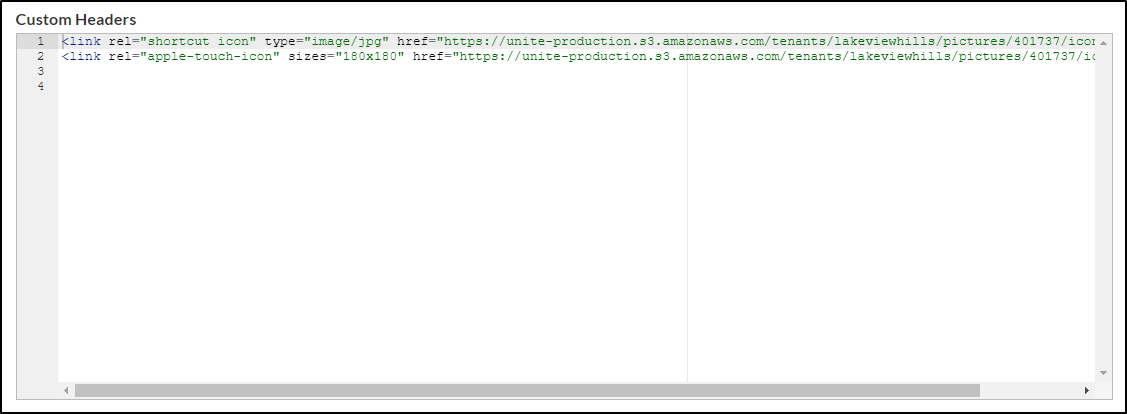Click the horizontal scrollbar left arrow
This screenshot has height=414, width=1127.
(66, 390)
